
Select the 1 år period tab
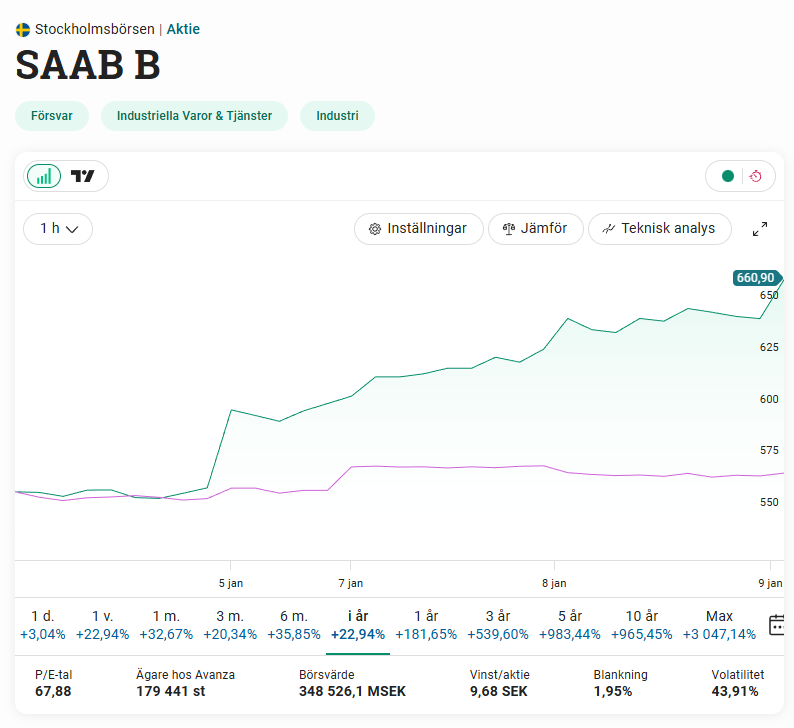click(x=426, y=625)
